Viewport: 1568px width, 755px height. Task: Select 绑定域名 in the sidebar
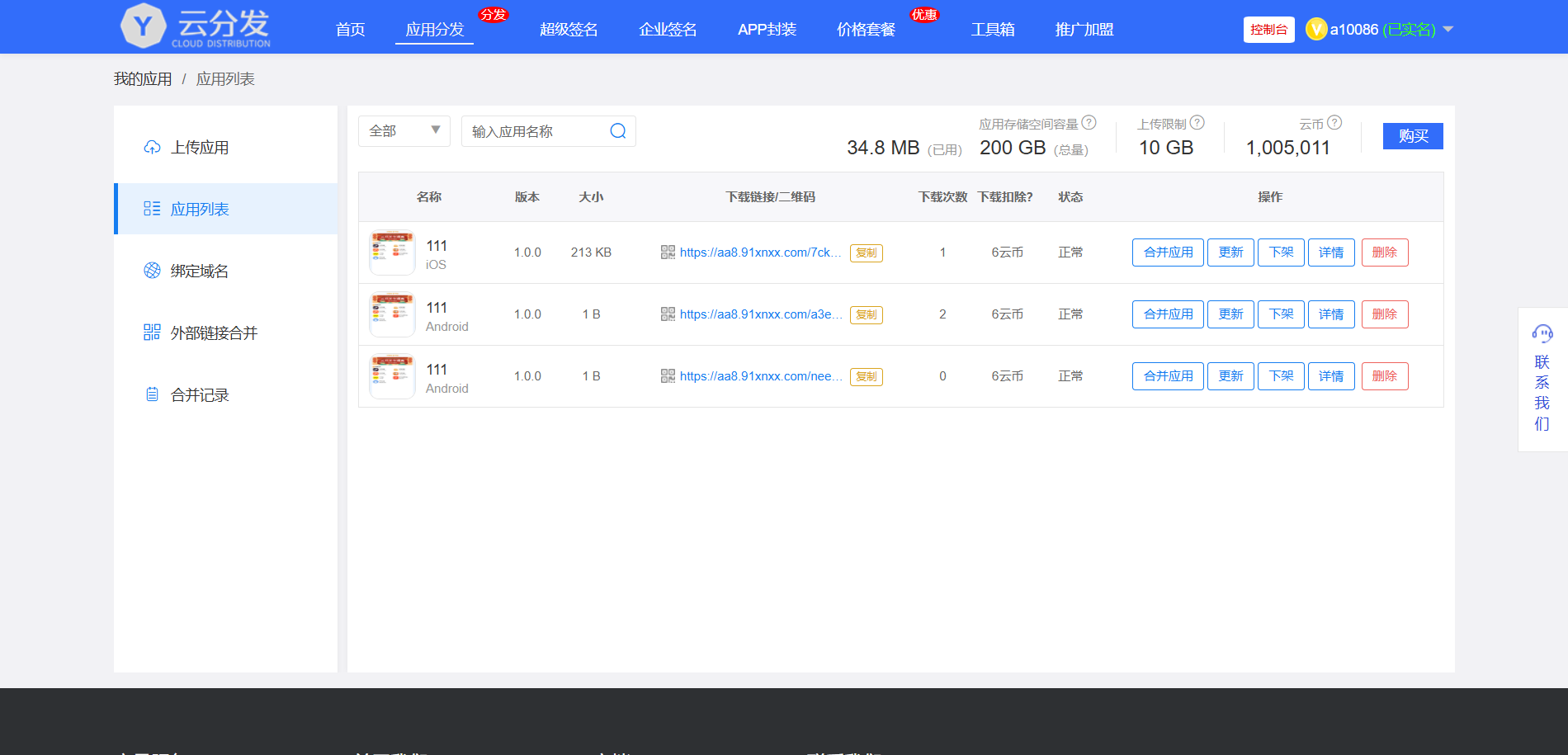tap(199, 271)
